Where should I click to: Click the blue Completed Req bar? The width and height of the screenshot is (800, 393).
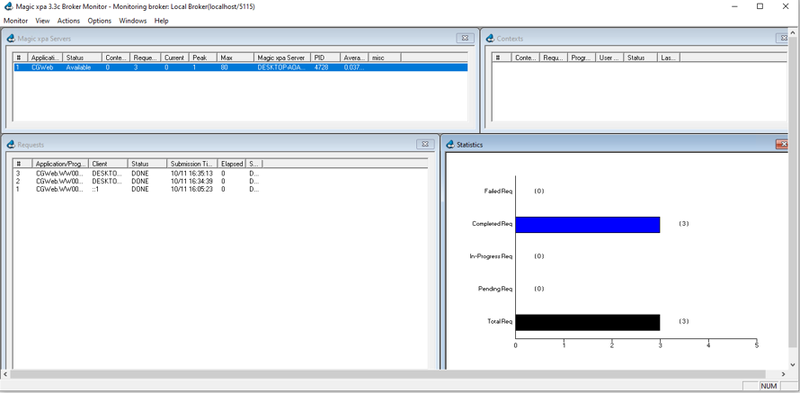coord(588,225)
